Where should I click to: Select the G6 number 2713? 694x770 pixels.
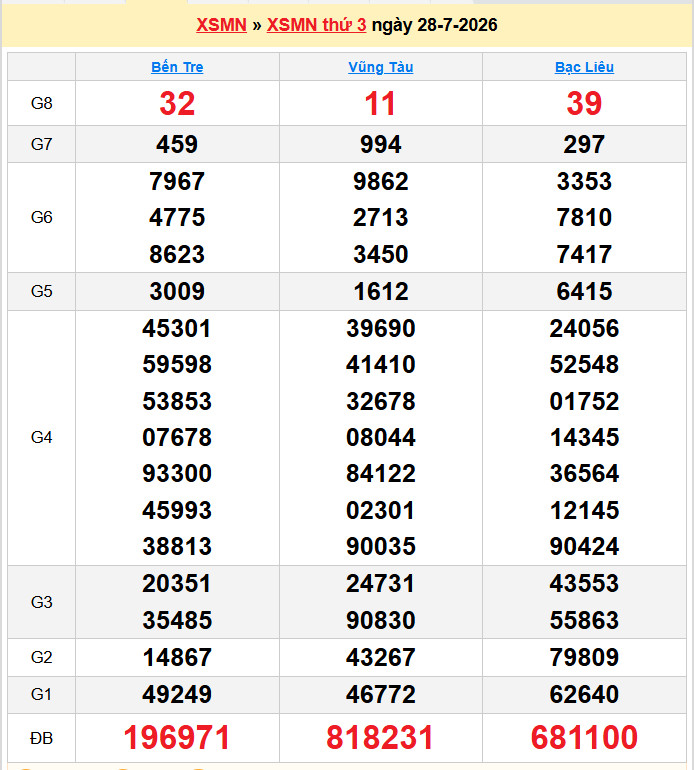click(x=381, y=217)
